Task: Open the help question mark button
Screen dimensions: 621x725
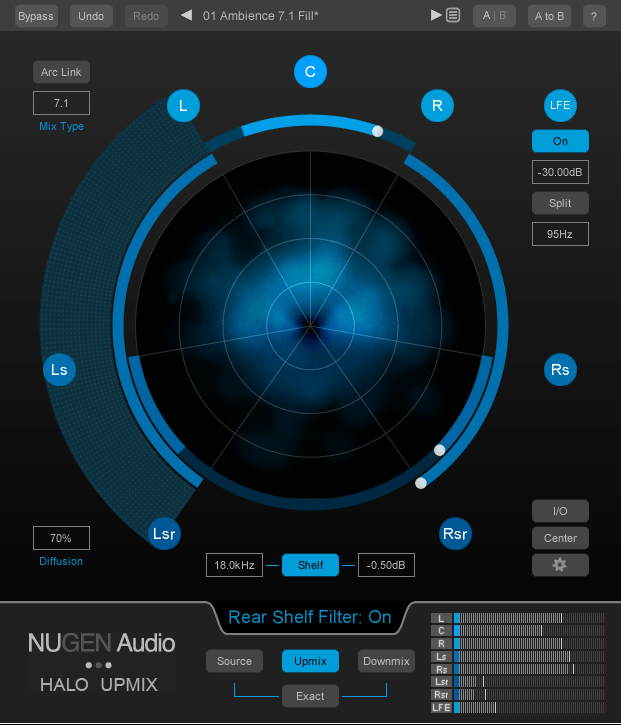Action: click(594, 16)
